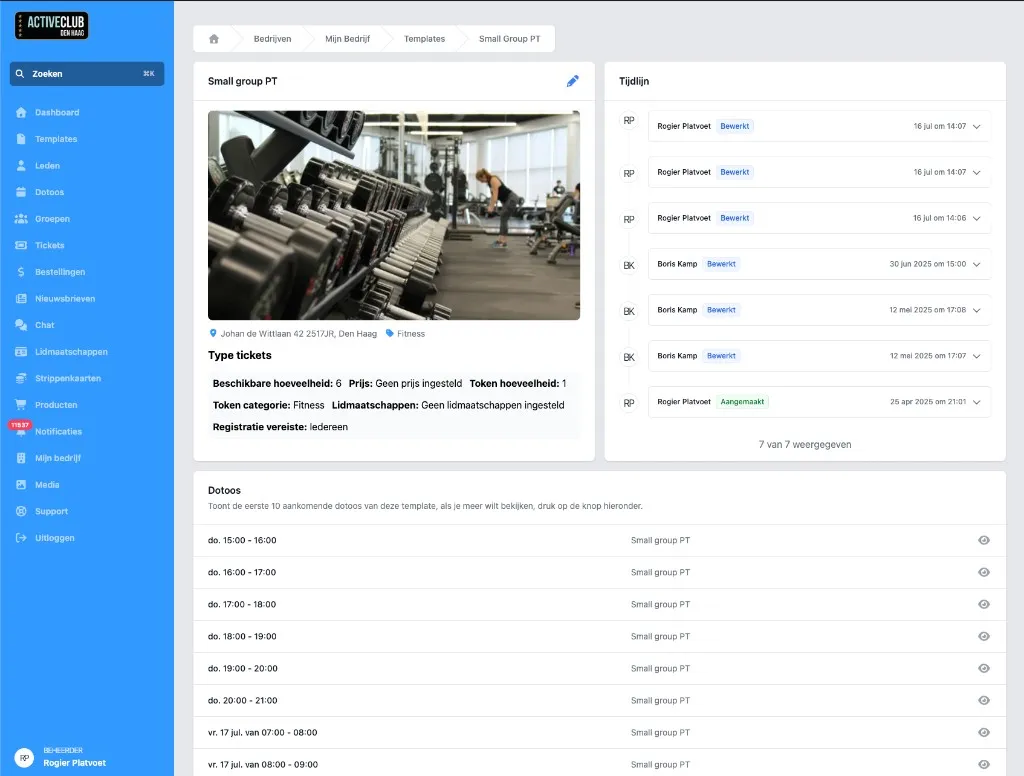Screen dimensions: 1024x776
Task: Click the Dotoos calendar icon
Action: 21,192
